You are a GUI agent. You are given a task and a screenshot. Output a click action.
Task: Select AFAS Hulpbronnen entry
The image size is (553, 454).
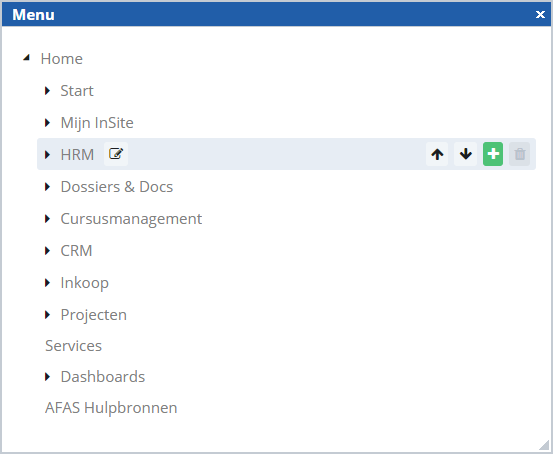[x=111, y=408]
